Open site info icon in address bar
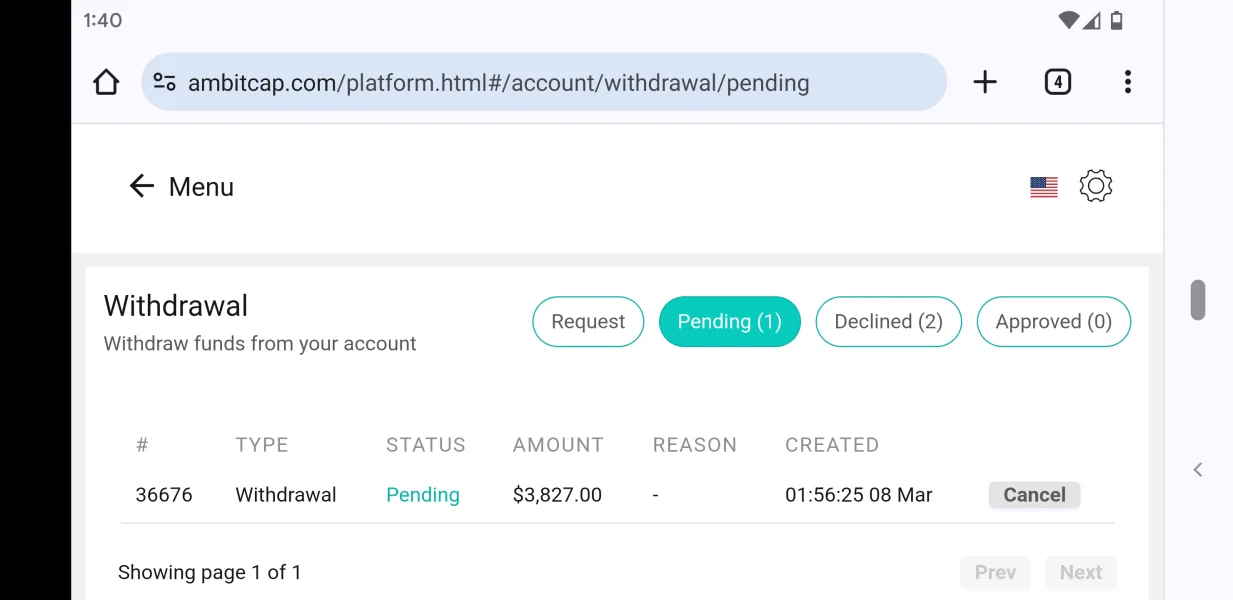The image size is (1233, 600). pos(165,82)
